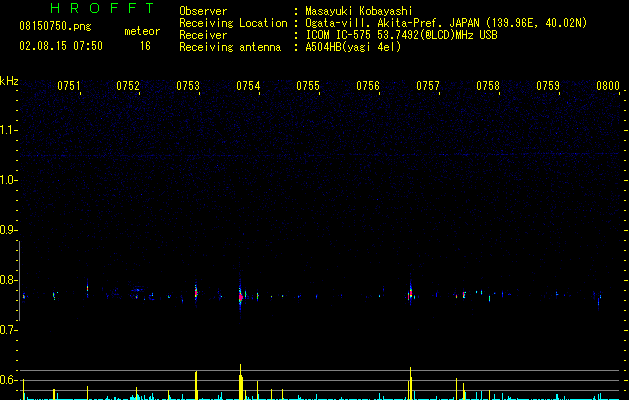This screenshot has height=400, width=629.
Task: Click the 0759 time axis marker
Action: (x=548, y=86)
